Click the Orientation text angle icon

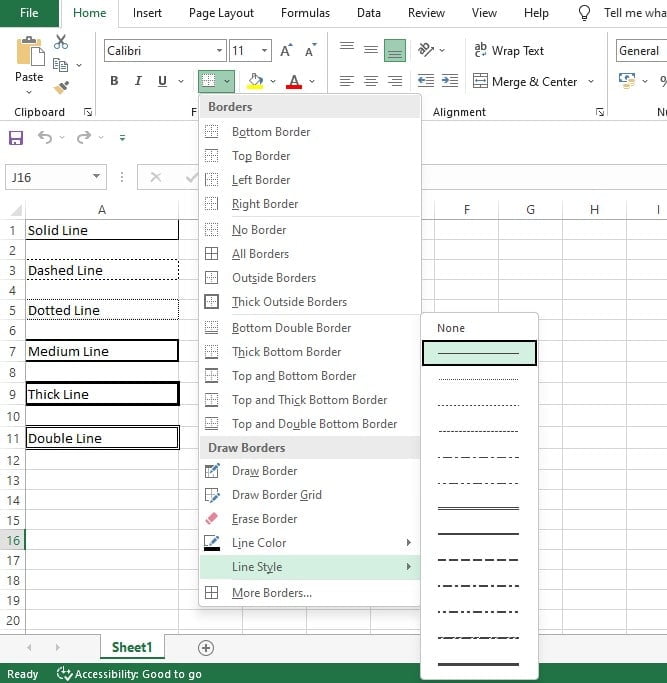point(426,50)
